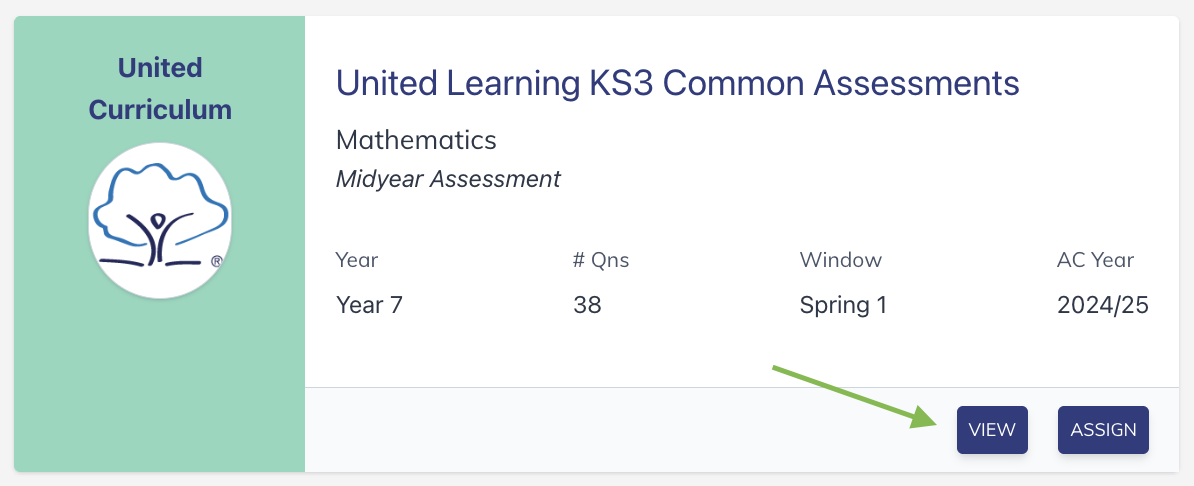Viewport: 1194px width, 486px height.
Task: Click the VIEW button
Action: pos(992,430)
